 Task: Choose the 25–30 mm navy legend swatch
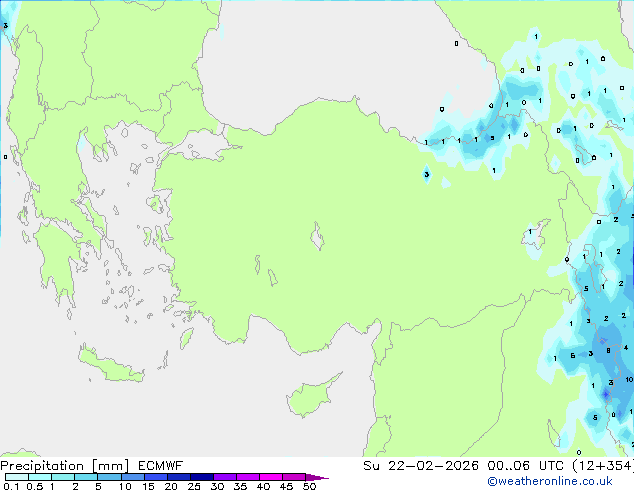[201, 477]
